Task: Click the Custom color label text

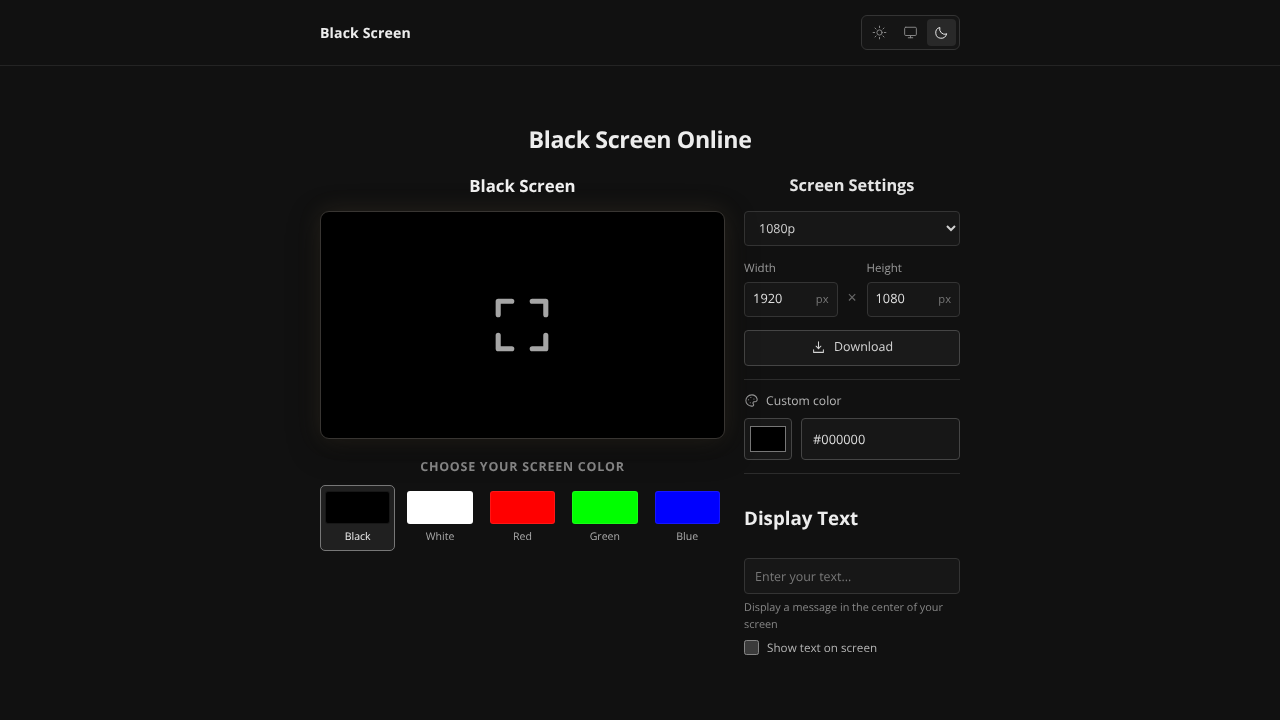Action: (x=803, y=401)
